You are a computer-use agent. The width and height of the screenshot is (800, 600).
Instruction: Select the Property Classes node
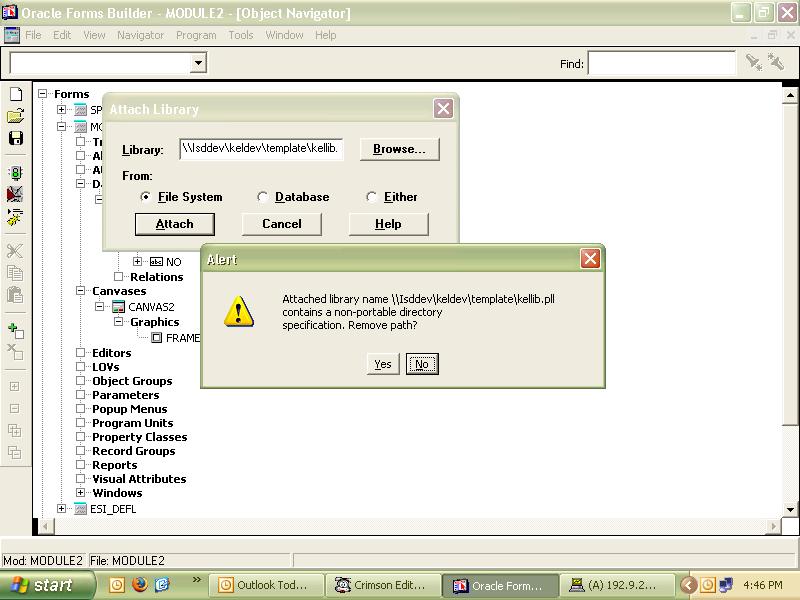[139, 437]
